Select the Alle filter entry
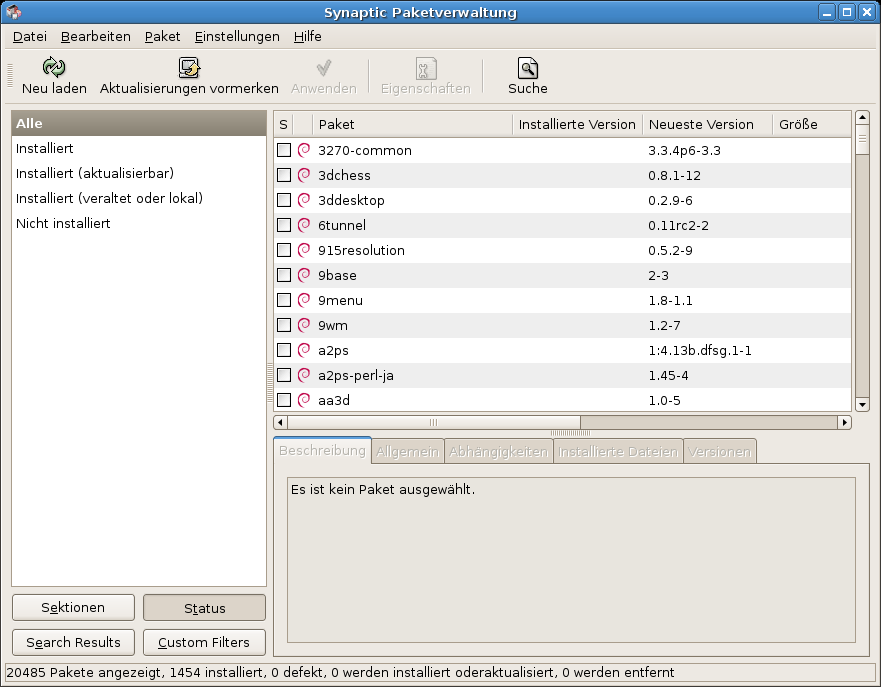 [x=139, y=124]
